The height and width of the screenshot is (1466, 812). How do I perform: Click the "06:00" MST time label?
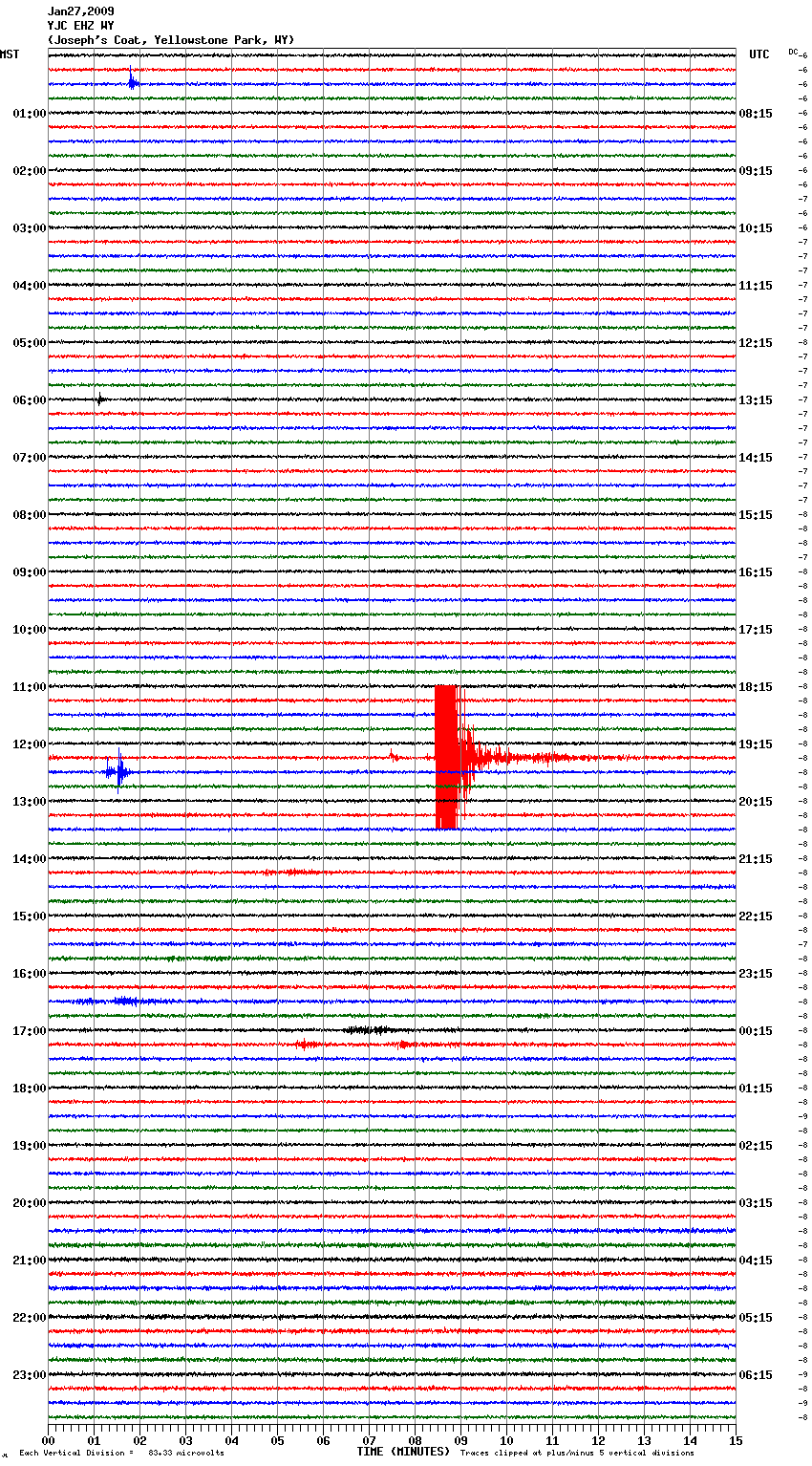[x=29, y=400]
